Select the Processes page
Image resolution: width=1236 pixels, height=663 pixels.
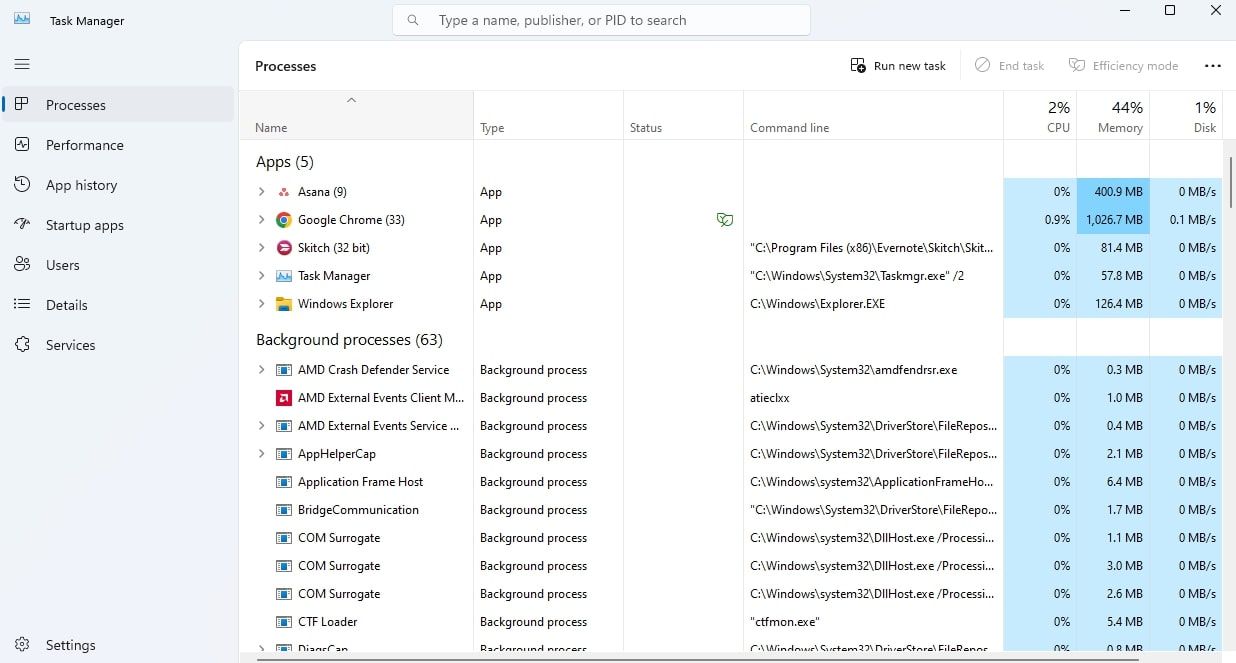coord(76,104)
